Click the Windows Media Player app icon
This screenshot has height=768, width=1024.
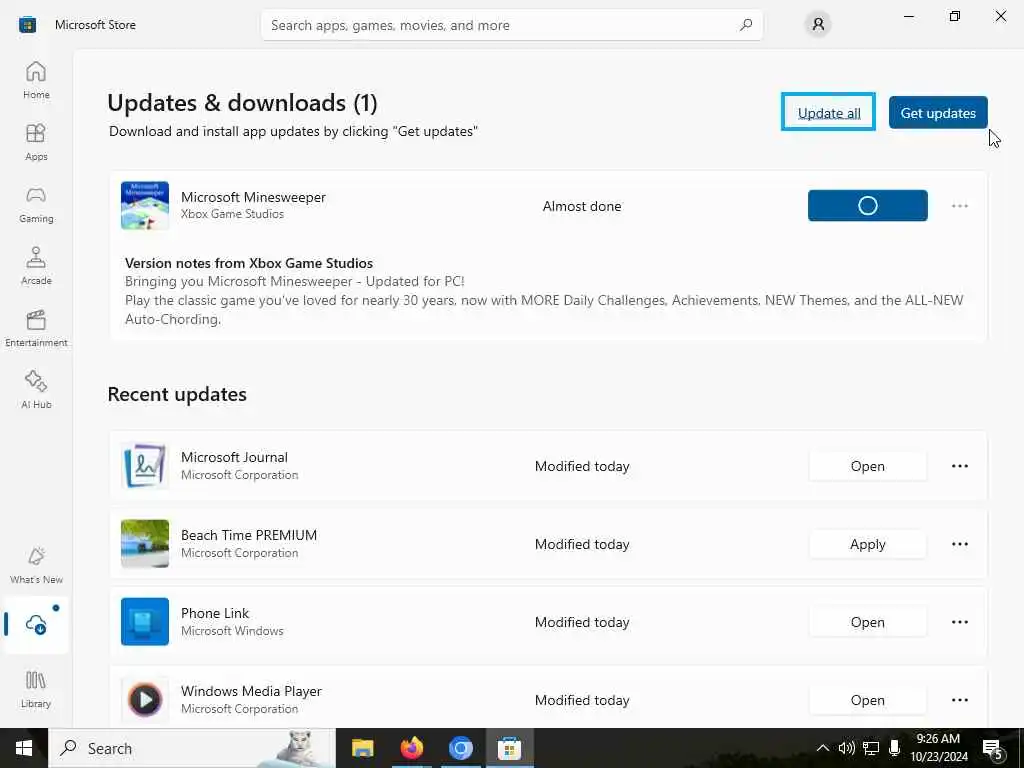tap(145, 699)
